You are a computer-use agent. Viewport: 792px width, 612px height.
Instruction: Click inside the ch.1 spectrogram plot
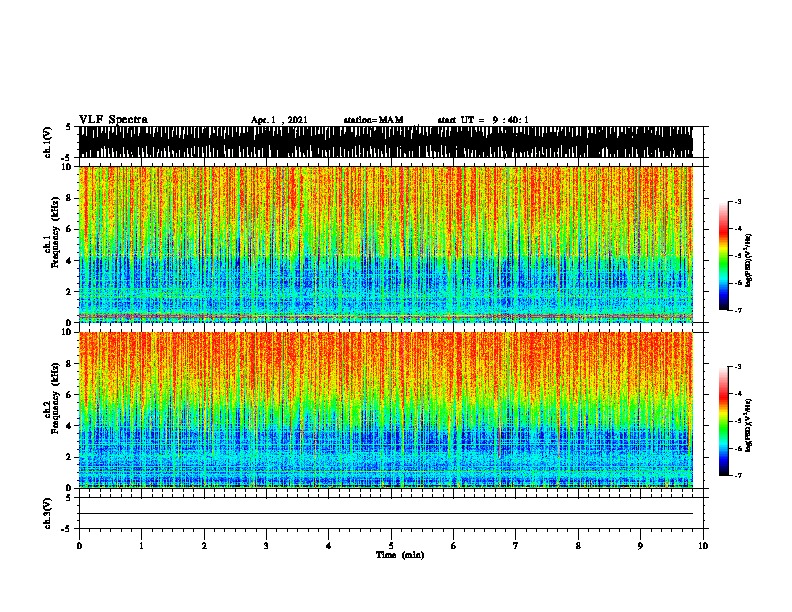385,244
